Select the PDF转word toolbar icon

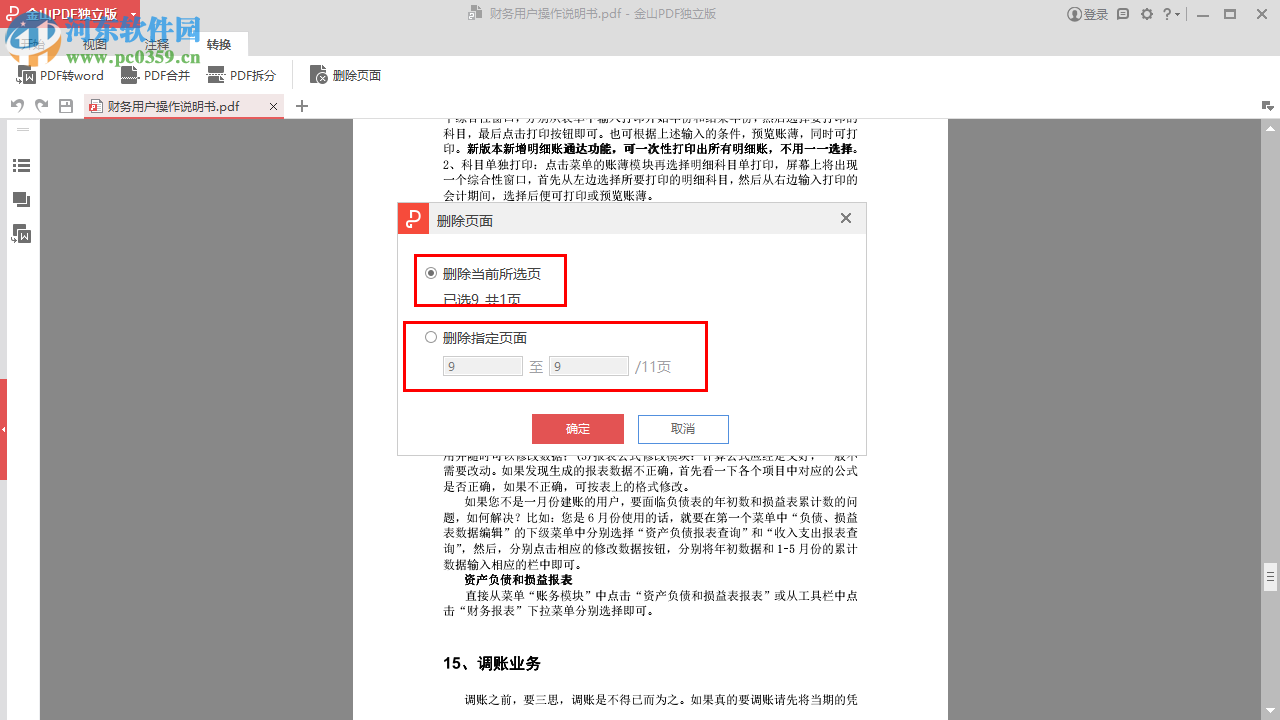click(60, 75)
